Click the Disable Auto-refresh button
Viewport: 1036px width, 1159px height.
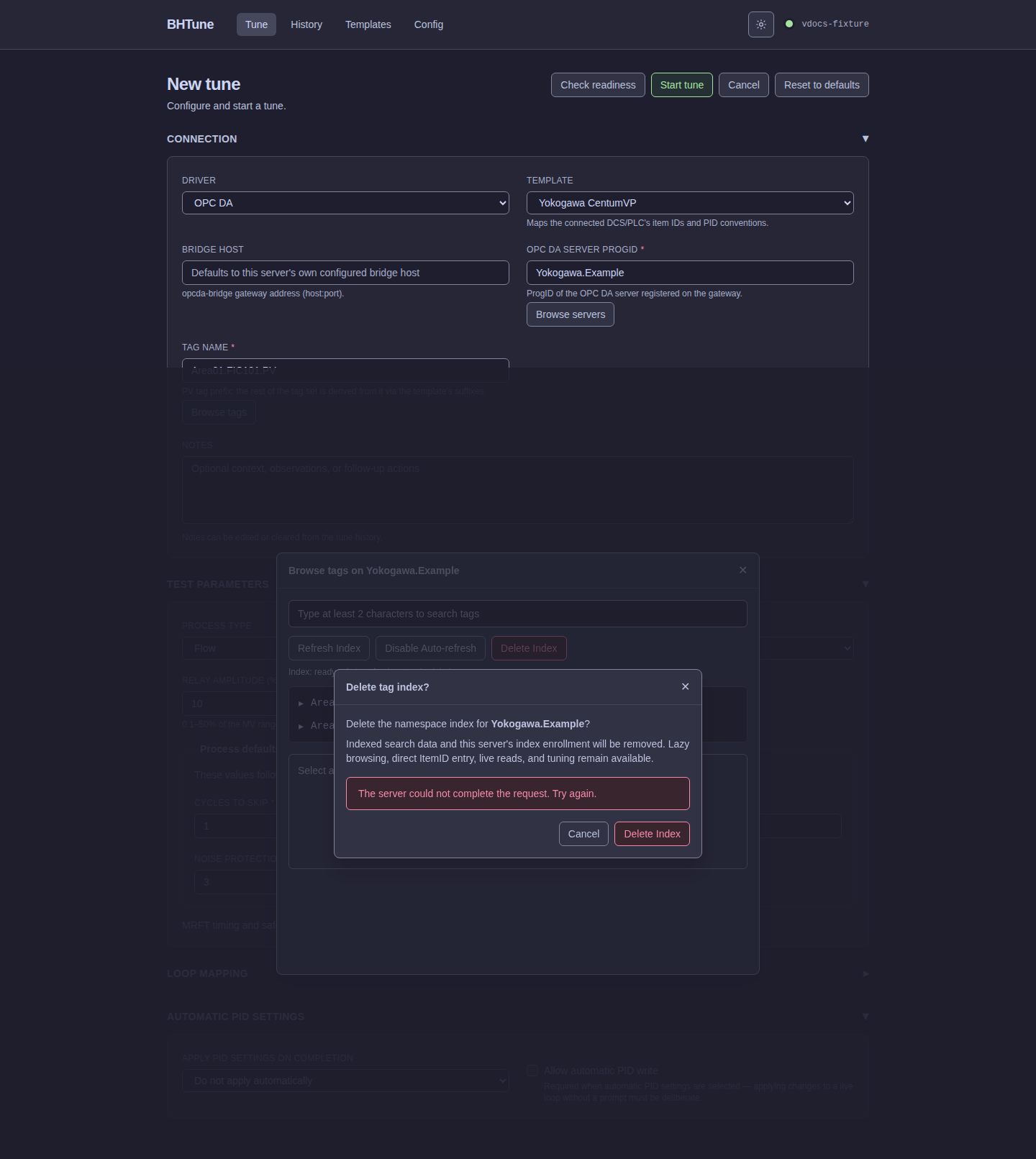click(430, 648)
